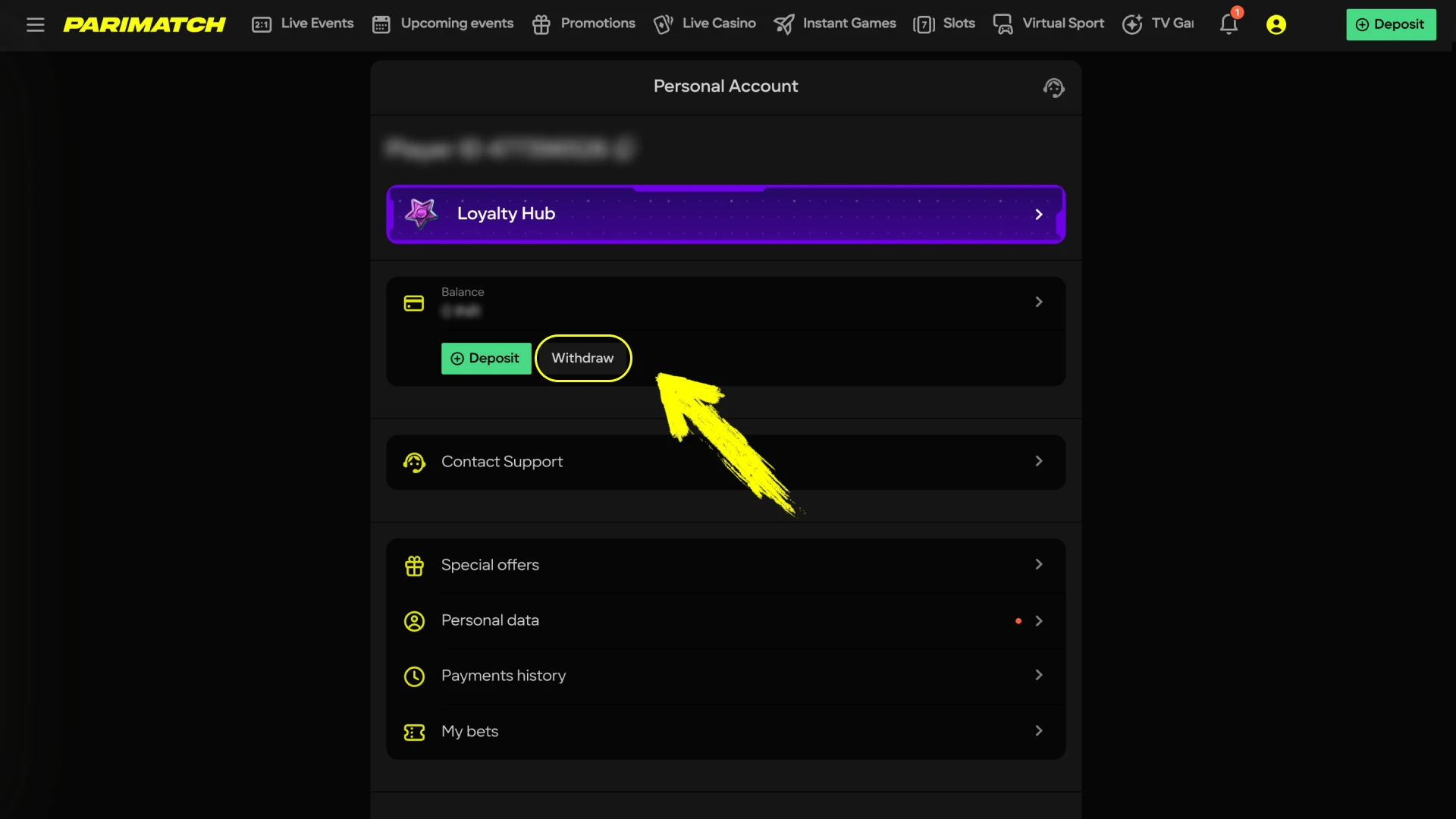Click the support headset icon in header
Screen dimensions: 1456x819
[x=1053, y=88]
